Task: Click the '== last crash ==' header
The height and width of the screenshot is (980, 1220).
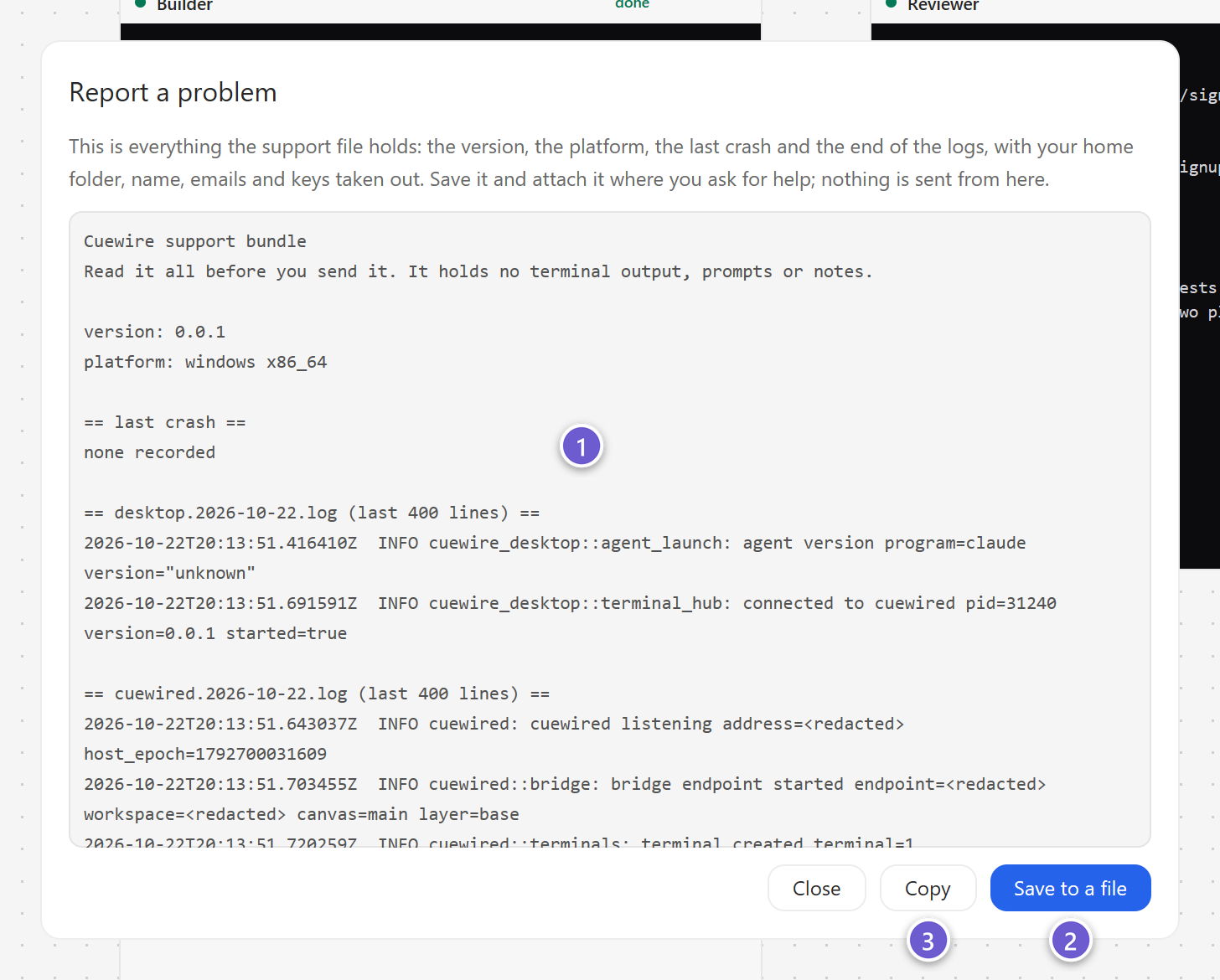Action: (165, 422)
